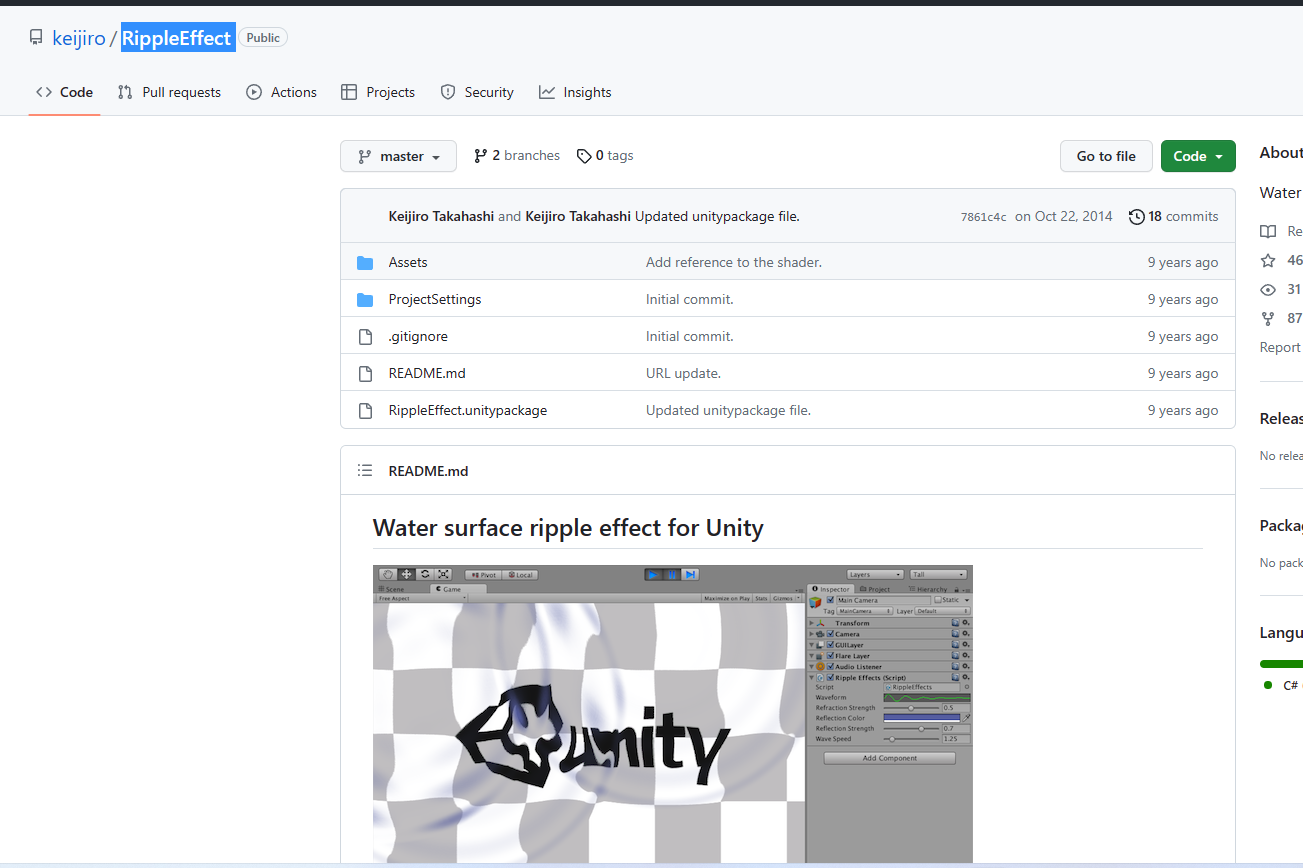Click the tag icon beside 0 tags
Image resolution: width=1303 pixels, height=868 pixels.
coord(583,155)
